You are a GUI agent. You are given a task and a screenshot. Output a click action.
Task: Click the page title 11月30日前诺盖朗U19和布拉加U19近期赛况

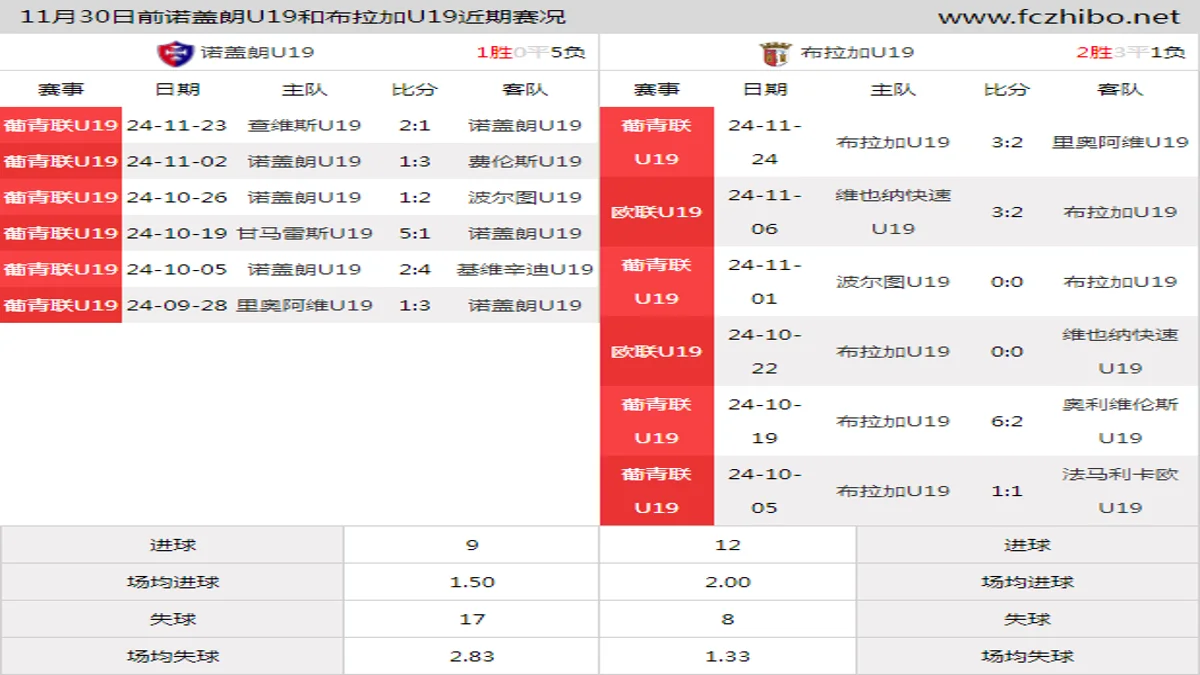(x=292, y=16)
